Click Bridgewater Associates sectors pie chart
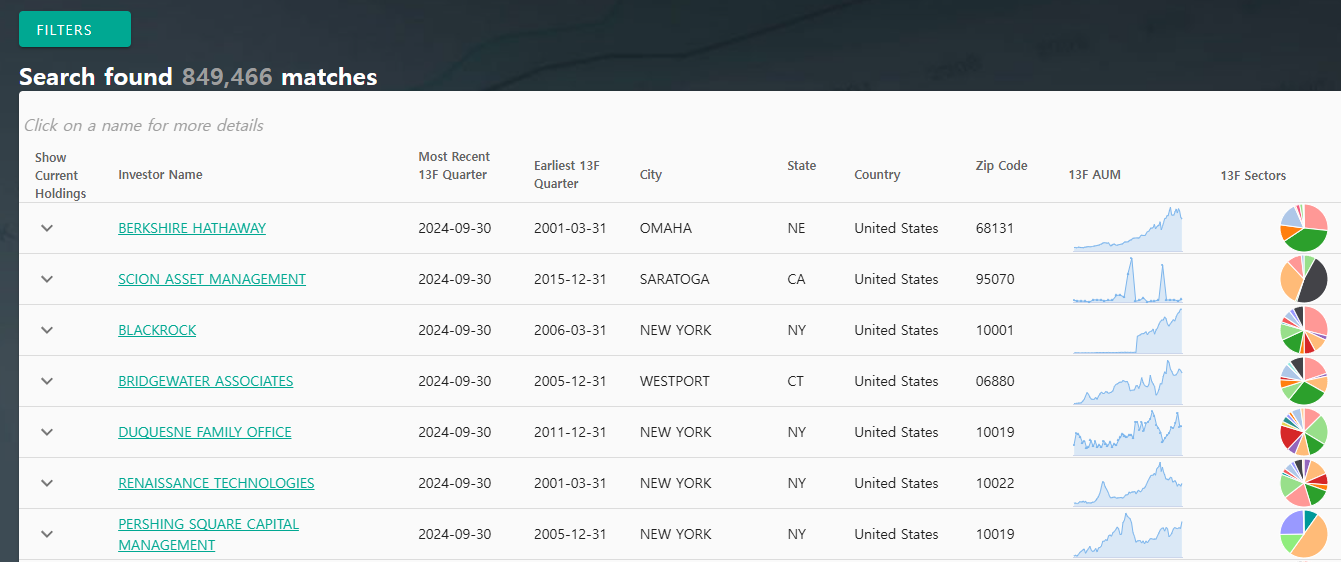 [x=1304, y=381]
